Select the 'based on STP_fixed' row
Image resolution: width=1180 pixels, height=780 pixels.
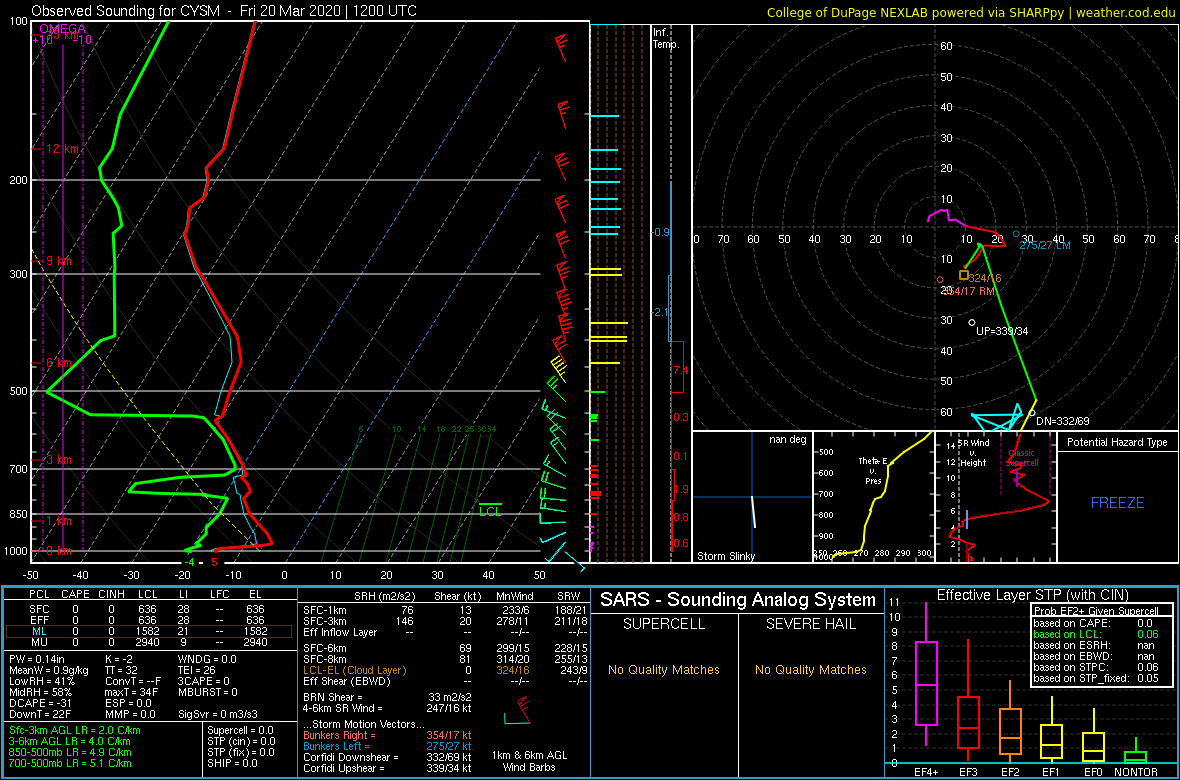[1097, 678]
